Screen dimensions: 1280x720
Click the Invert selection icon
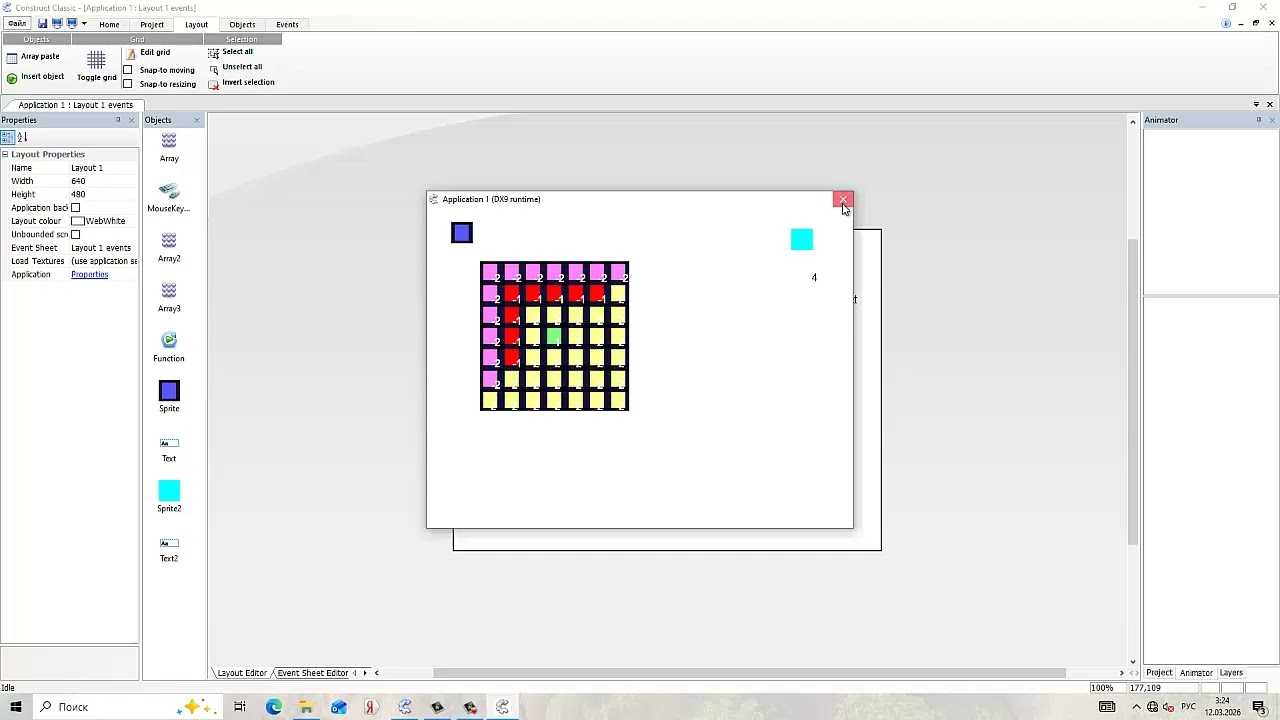[213, 84]
